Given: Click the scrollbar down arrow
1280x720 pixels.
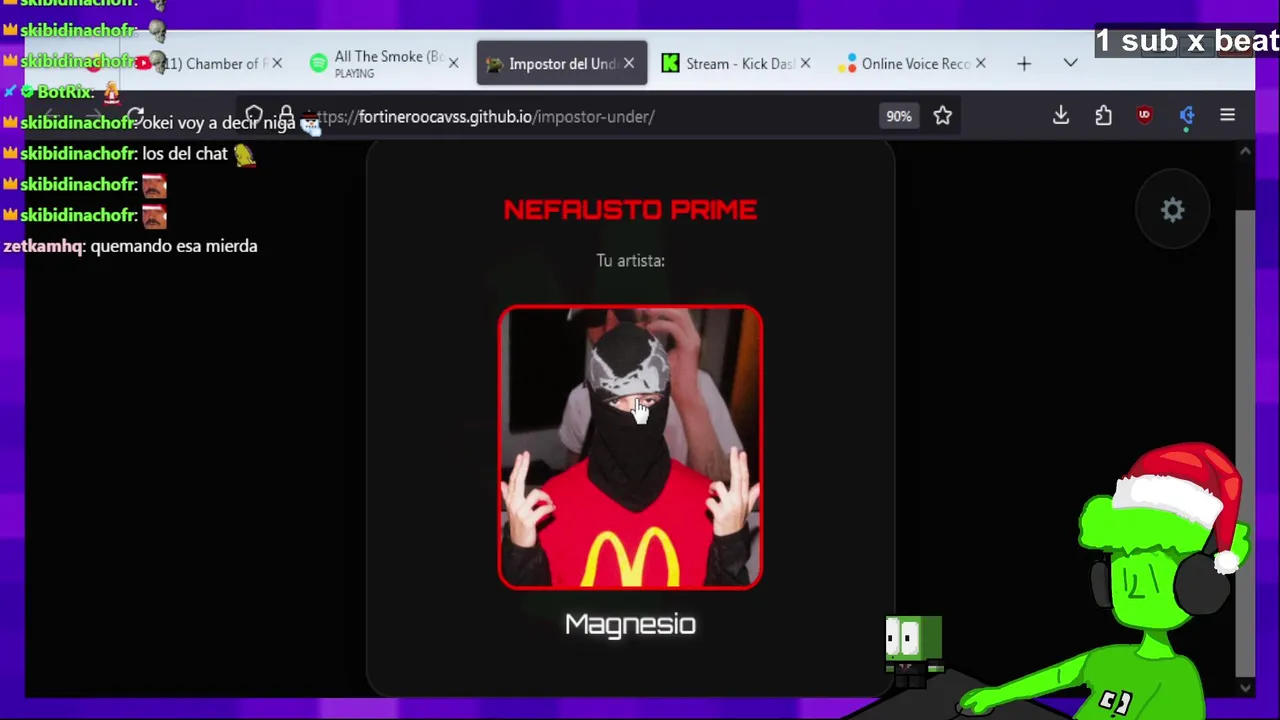Looking at the screenshot, I should click(1245, 688).
